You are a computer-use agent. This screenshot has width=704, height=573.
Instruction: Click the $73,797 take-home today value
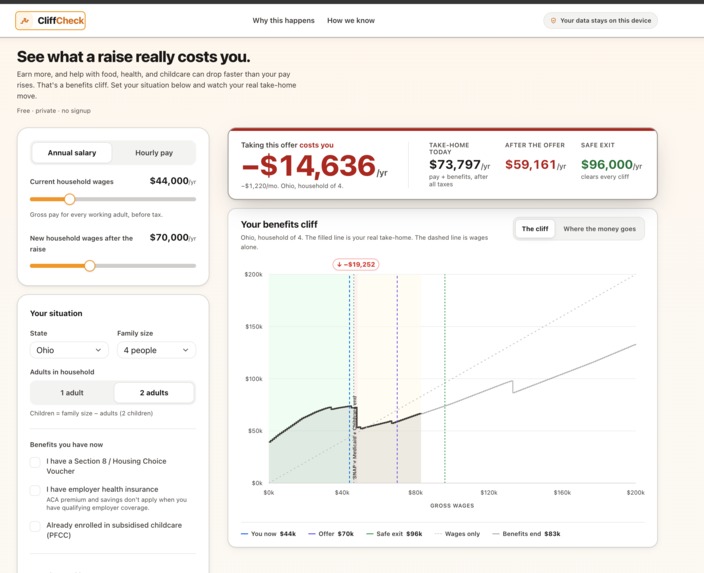point(459,165)
